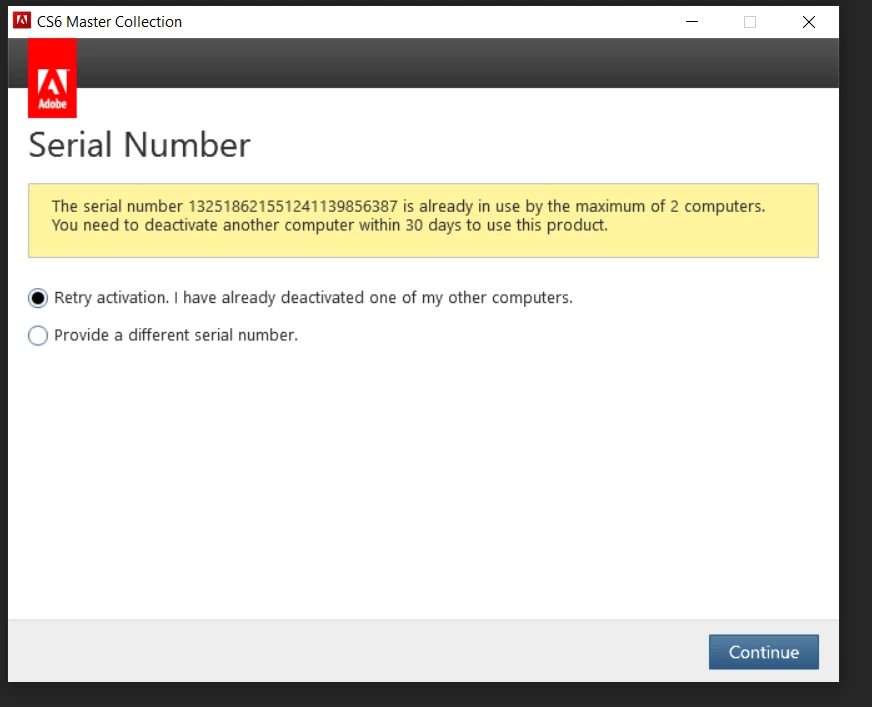Screen dimensions: 872x707
Task: Close the CS6 Master Collection window
Action: (x=809, y=22)
